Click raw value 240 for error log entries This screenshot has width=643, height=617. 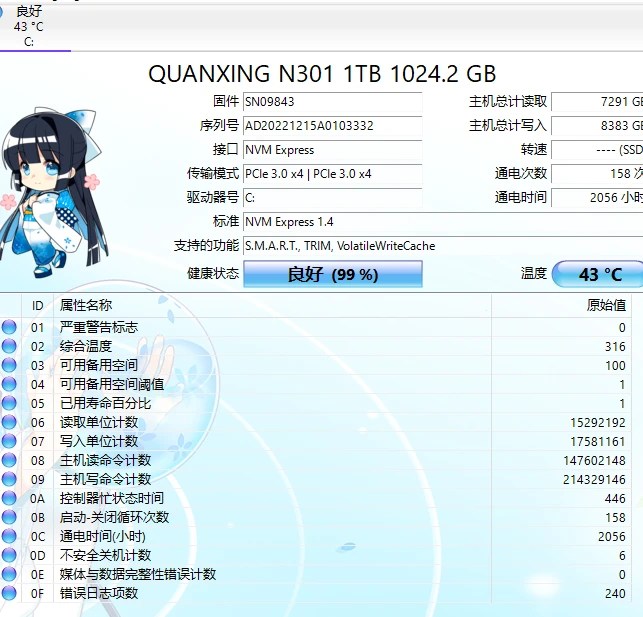pos(615,594)
